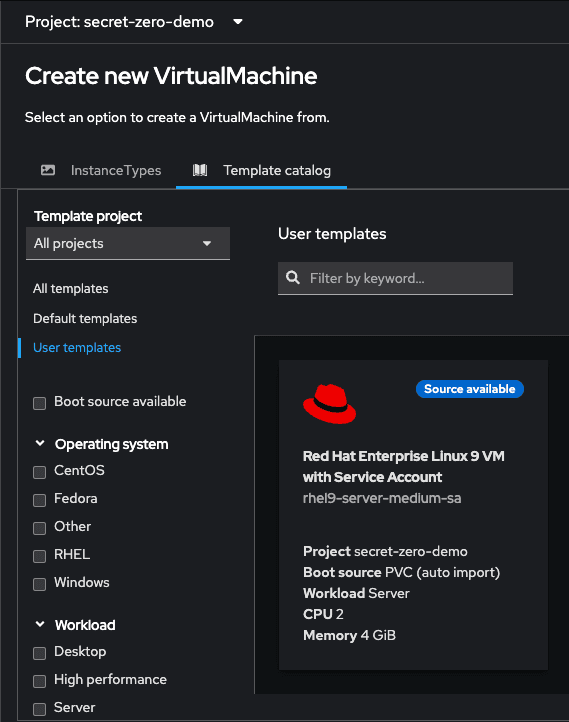
Task: Click Boot source PVC (auto import) text
Action: 401,572
